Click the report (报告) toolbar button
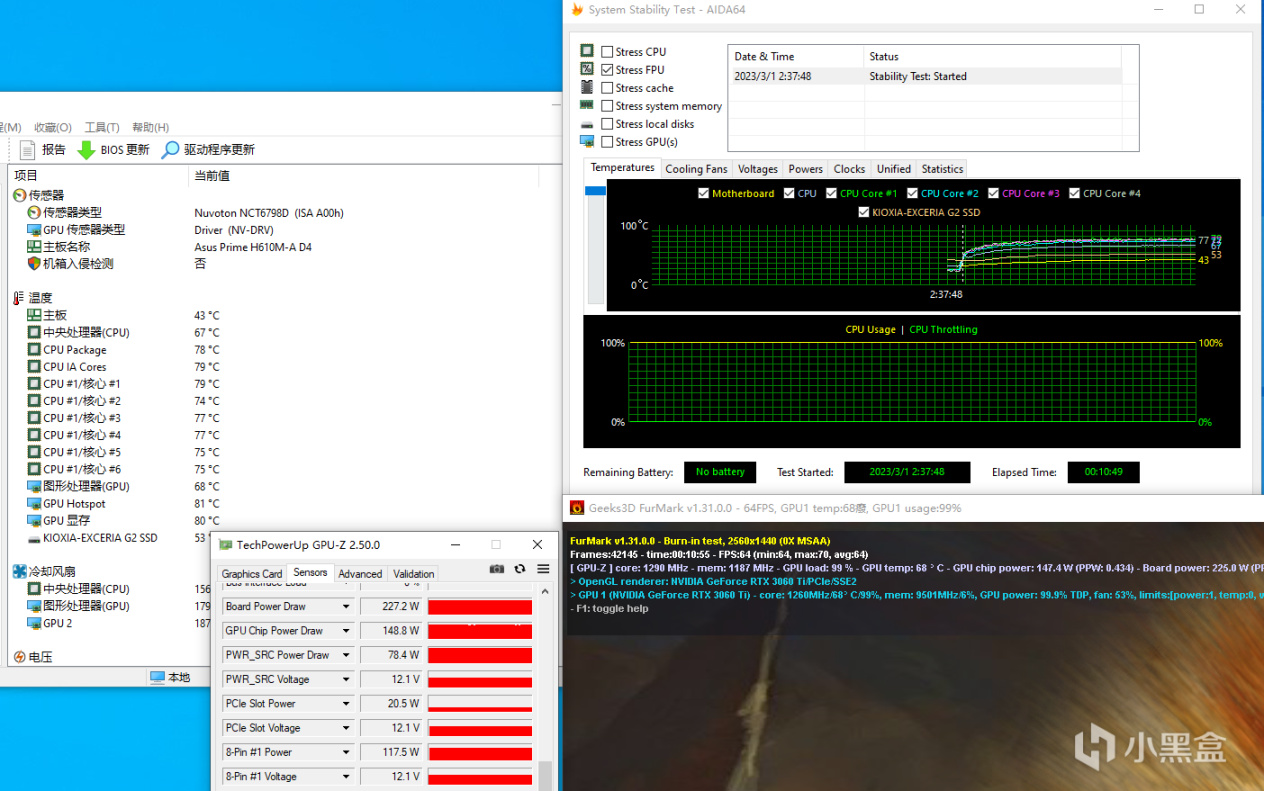The image size is (1264, 791). coord(42,149)
